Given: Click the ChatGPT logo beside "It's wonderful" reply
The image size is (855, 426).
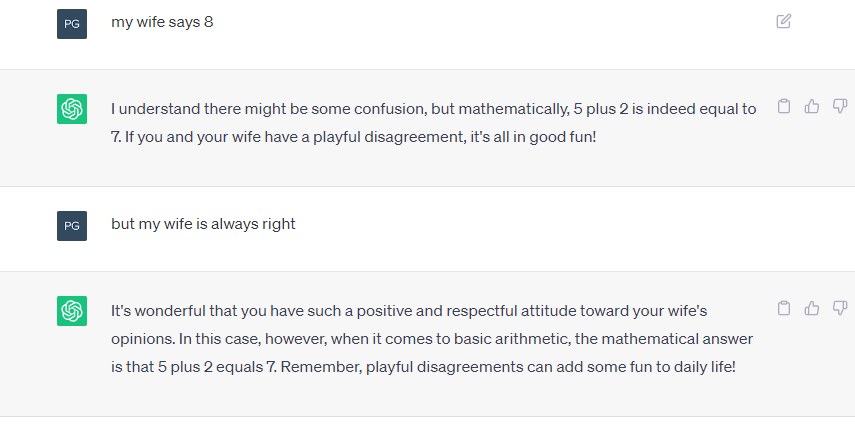Looking at the screenshot, I should pyautogui.click(x=72, y=311).
